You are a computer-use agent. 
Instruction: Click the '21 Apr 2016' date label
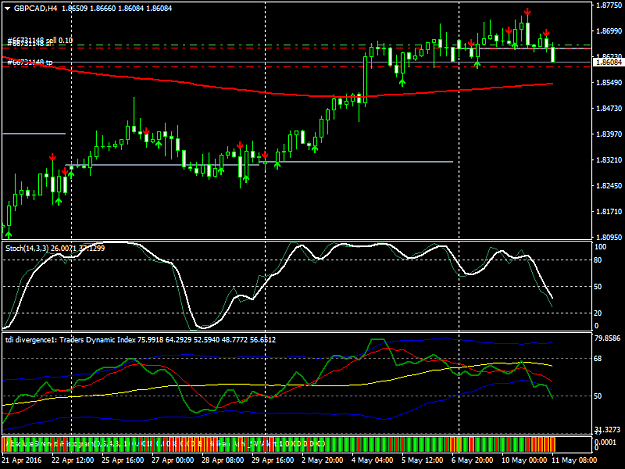pos(22,460)
